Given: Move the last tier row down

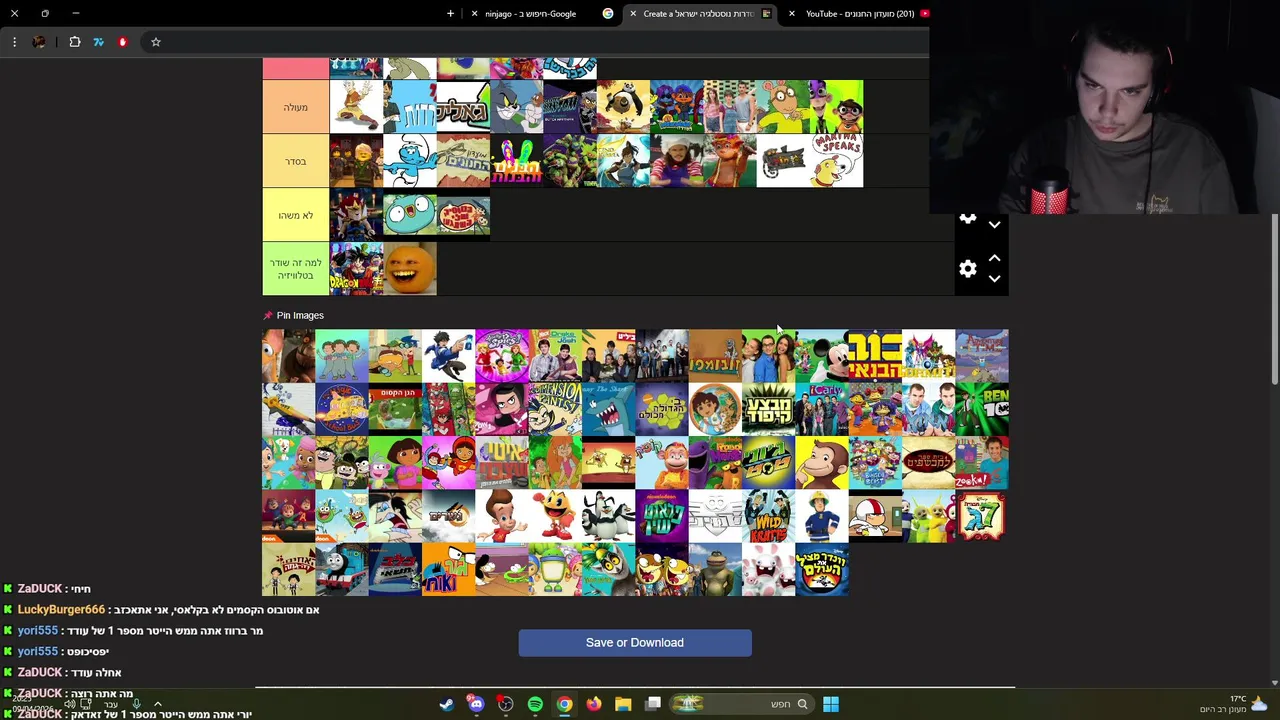Looking at the screenshot, I should pos(994,279).
